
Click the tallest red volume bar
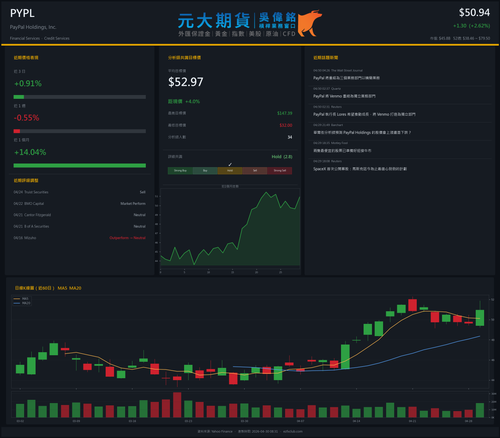[177, 405]
